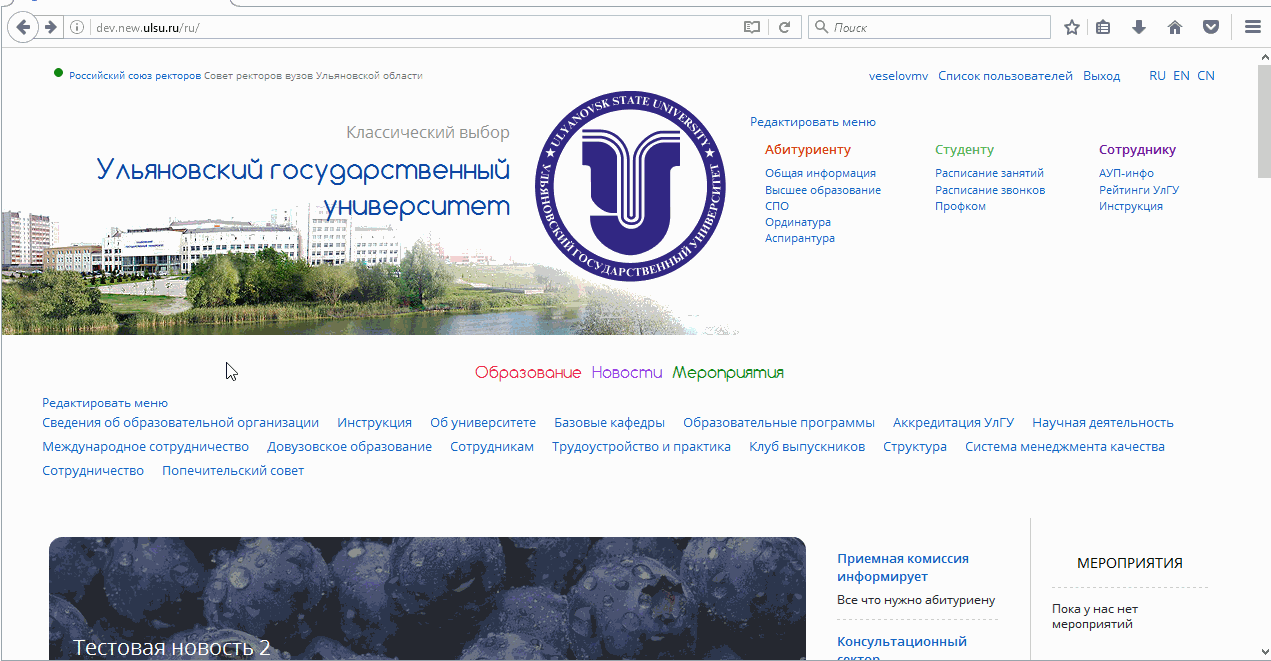1271x661 pixels.
Task: Open Система менеджмента качества menu item
Action: pyautogui.click(x=1065, y=447)
